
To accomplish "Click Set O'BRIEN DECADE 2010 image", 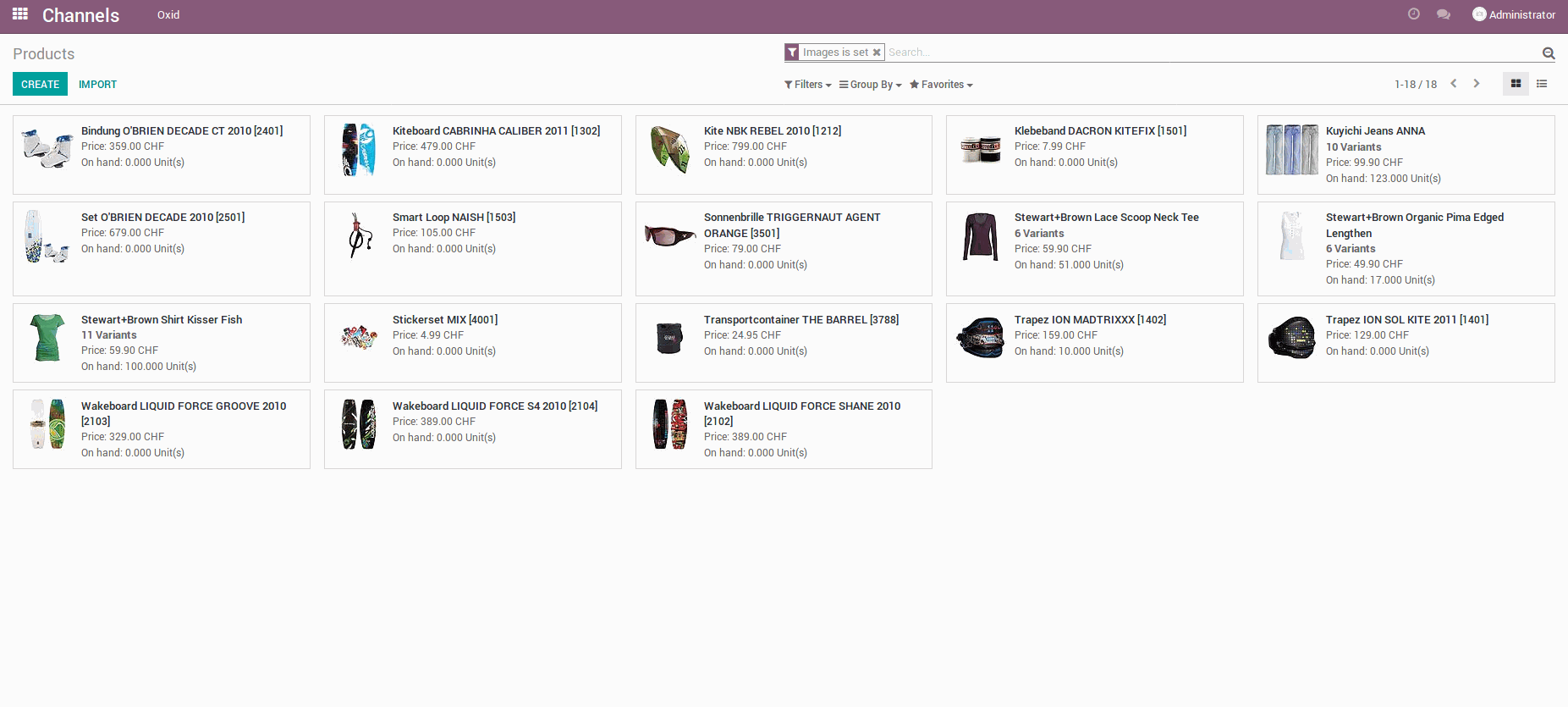I will 47,236.
